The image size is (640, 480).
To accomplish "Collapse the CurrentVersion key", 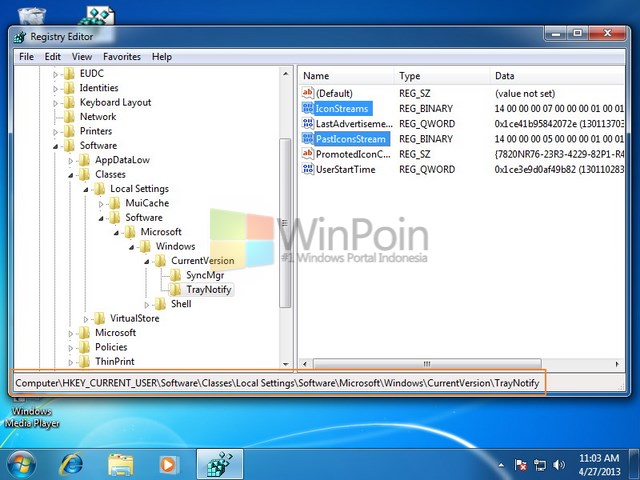I will pyautogui.click(x=147, y=261).
